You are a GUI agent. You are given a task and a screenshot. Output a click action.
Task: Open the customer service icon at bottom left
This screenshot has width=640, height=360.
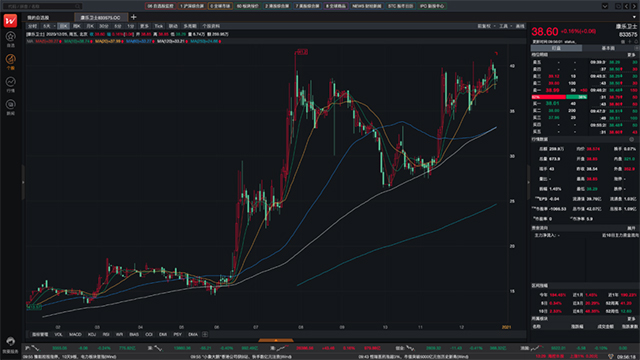tap(11, 341)
